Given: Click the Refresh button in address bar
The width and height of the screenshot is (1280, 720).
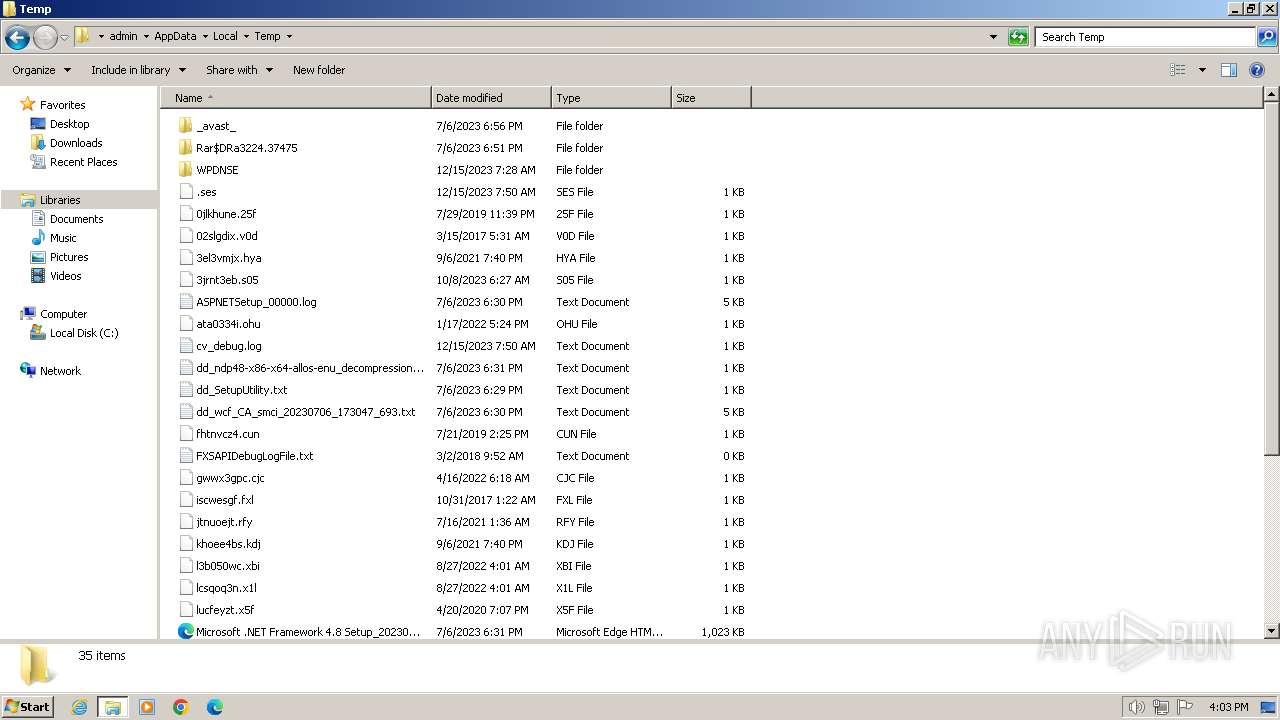Looking at the screenshot, I should [1018, 37].
